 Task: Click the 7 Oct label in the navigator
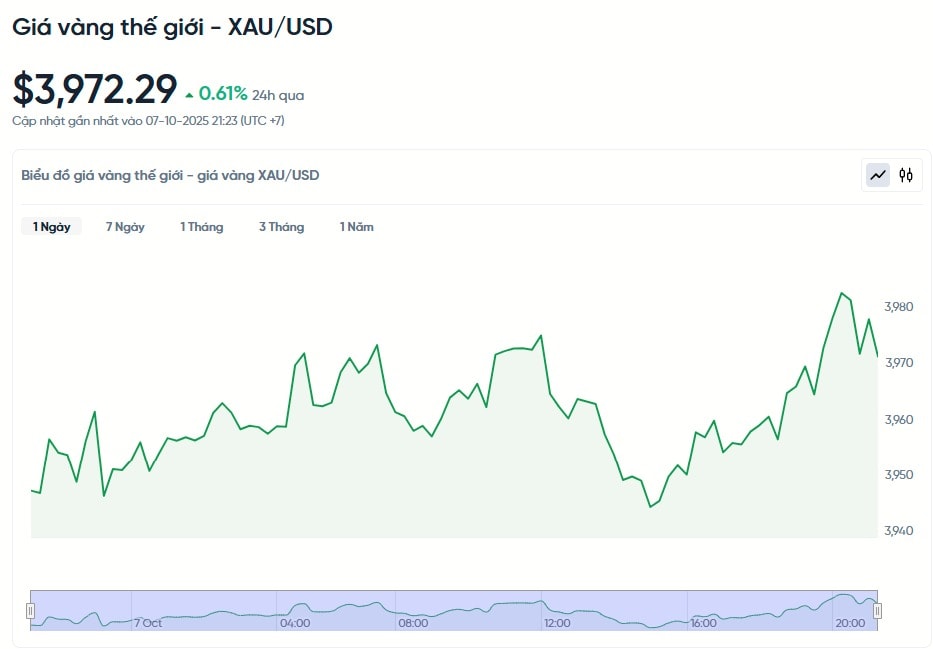148,623
